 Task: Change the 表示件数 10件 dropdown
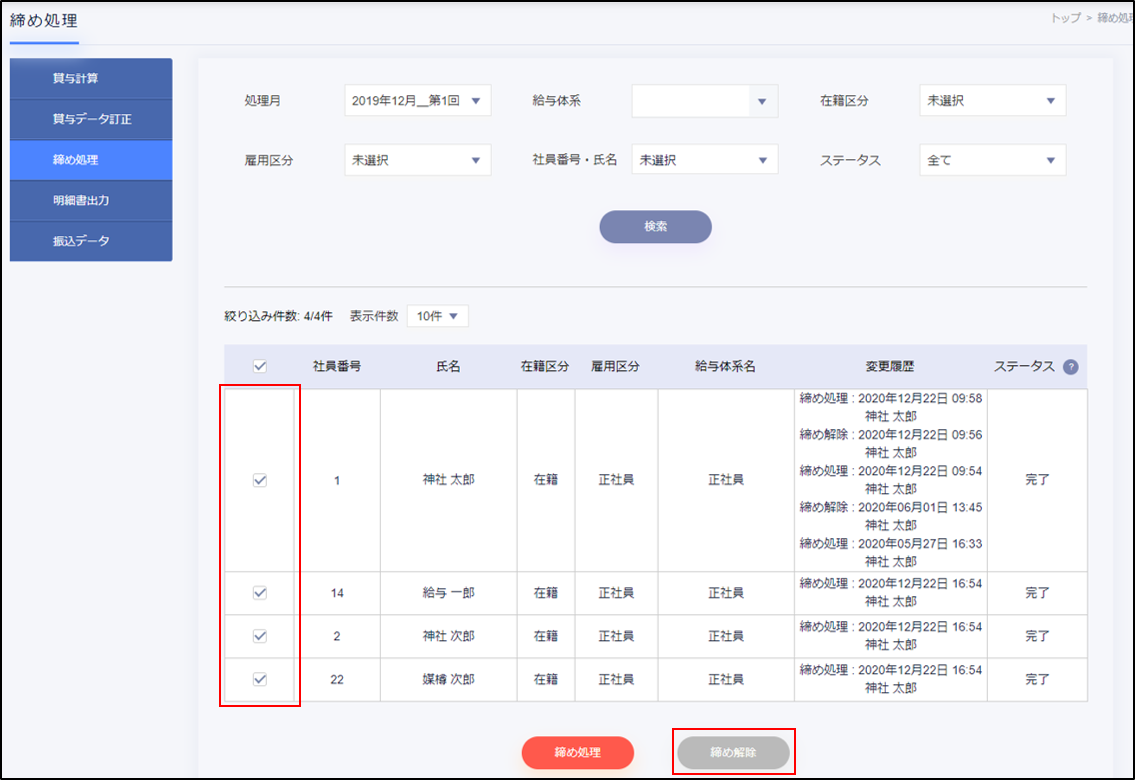coord(437,316)
